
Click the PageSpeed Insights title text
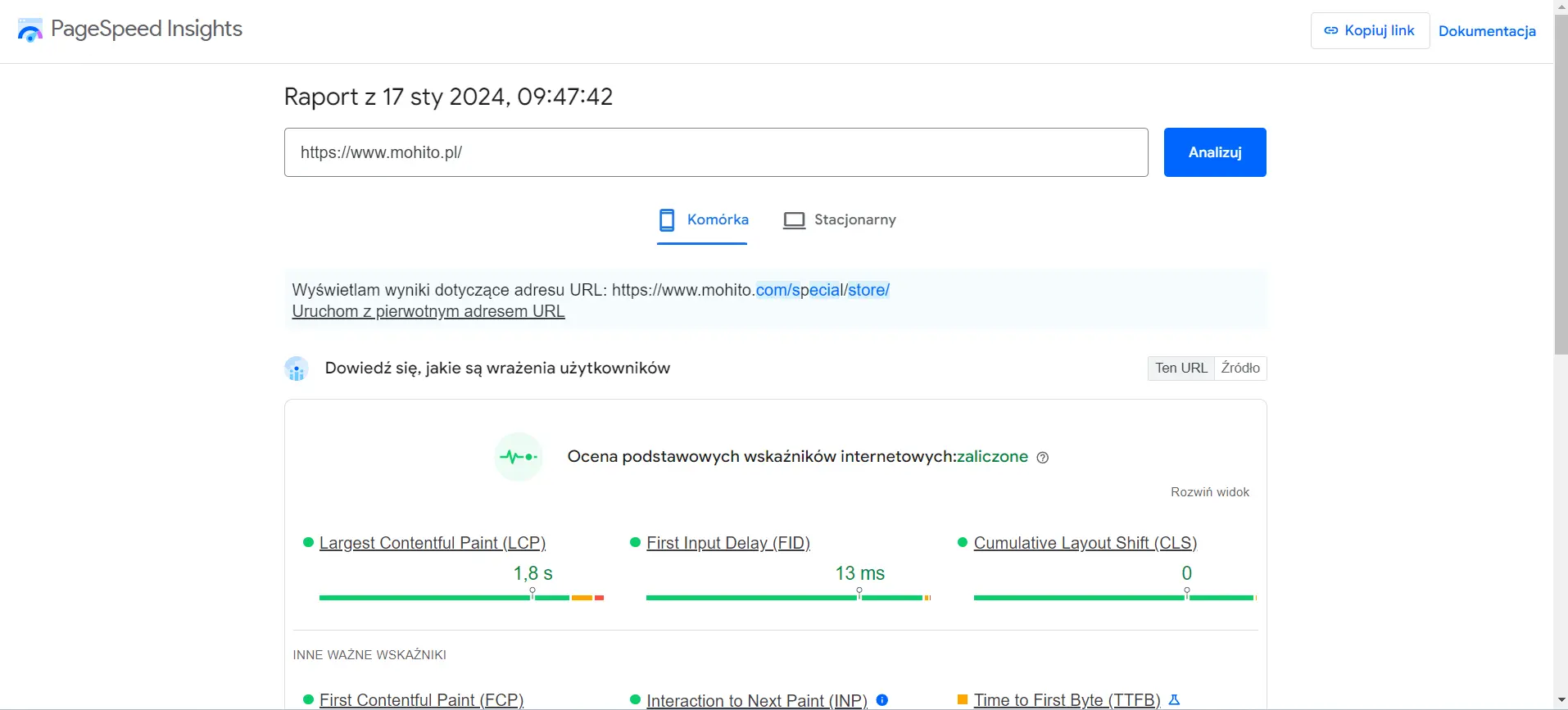[147, 29]
